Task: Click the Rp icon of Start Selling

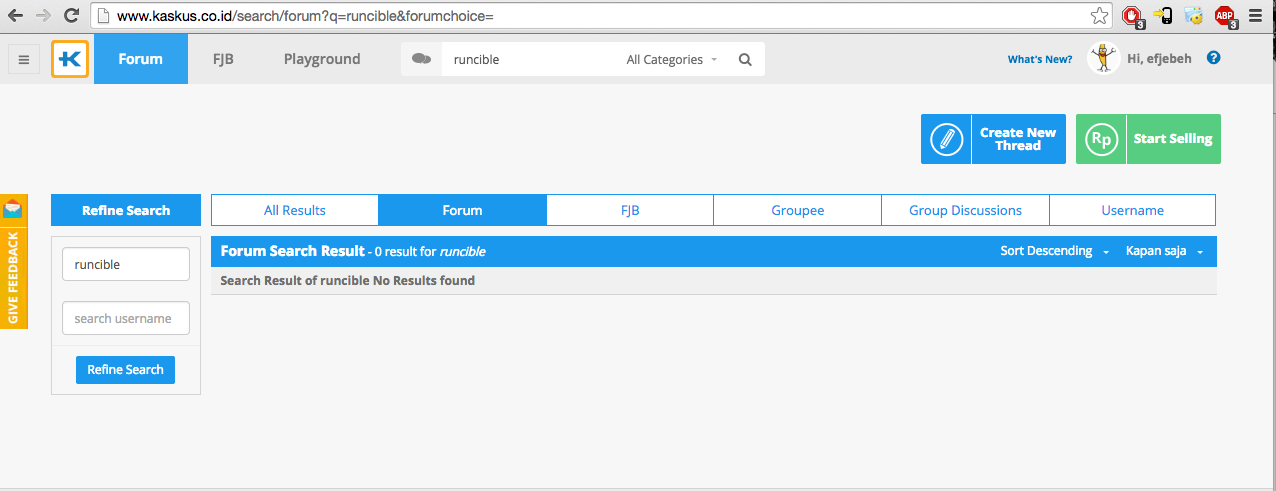Action: [x=1101, y=139]
